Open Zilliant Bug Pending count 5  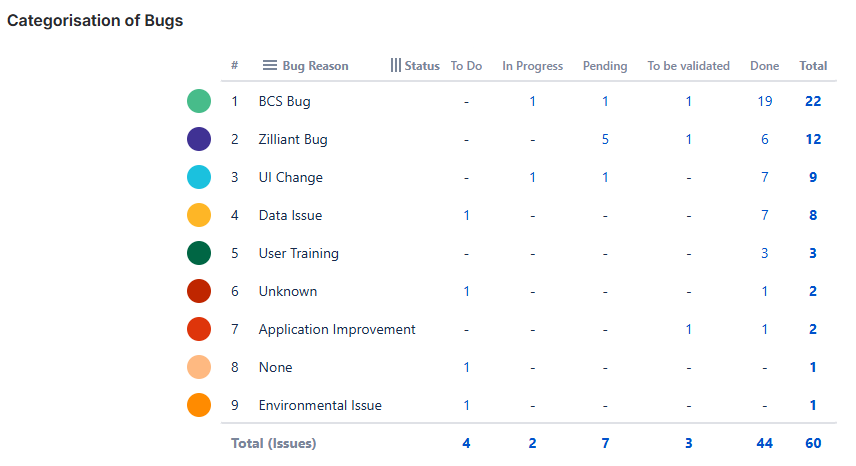[x=605, y=139]
